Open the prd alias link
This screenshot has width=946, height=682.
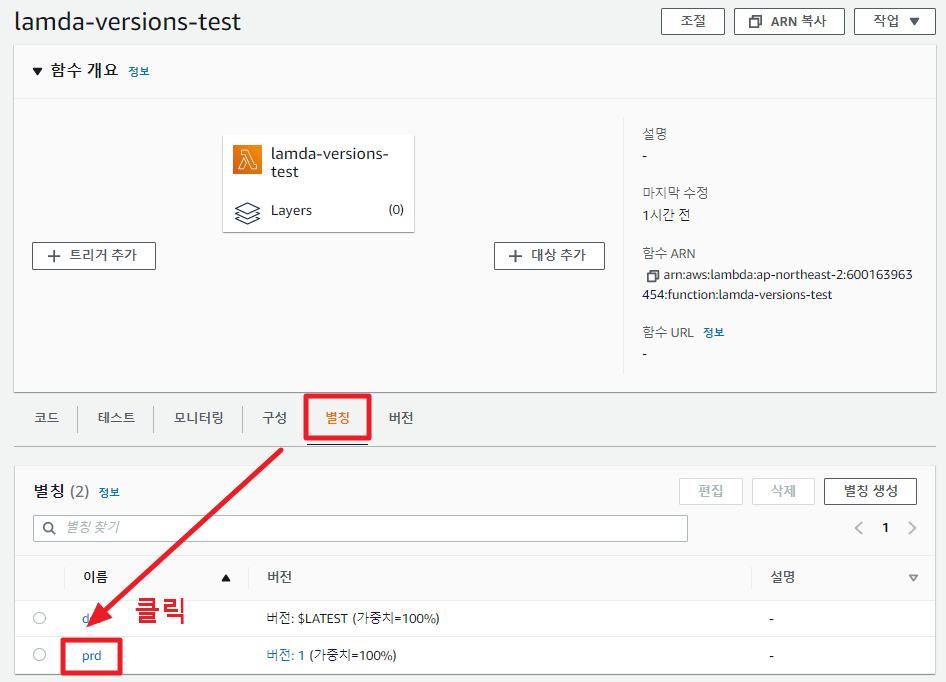coord(92,655)
